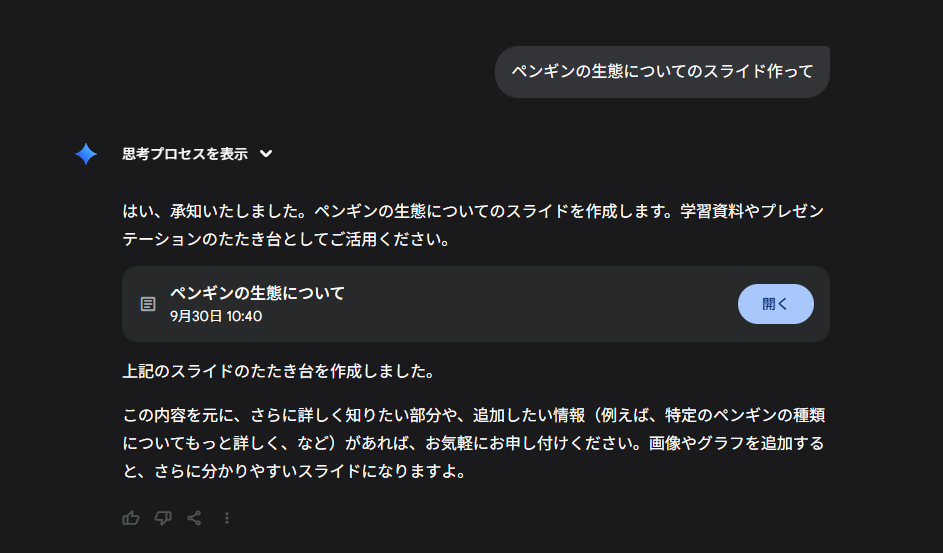
Task: Click the share icon below the response
Action: 195,518
